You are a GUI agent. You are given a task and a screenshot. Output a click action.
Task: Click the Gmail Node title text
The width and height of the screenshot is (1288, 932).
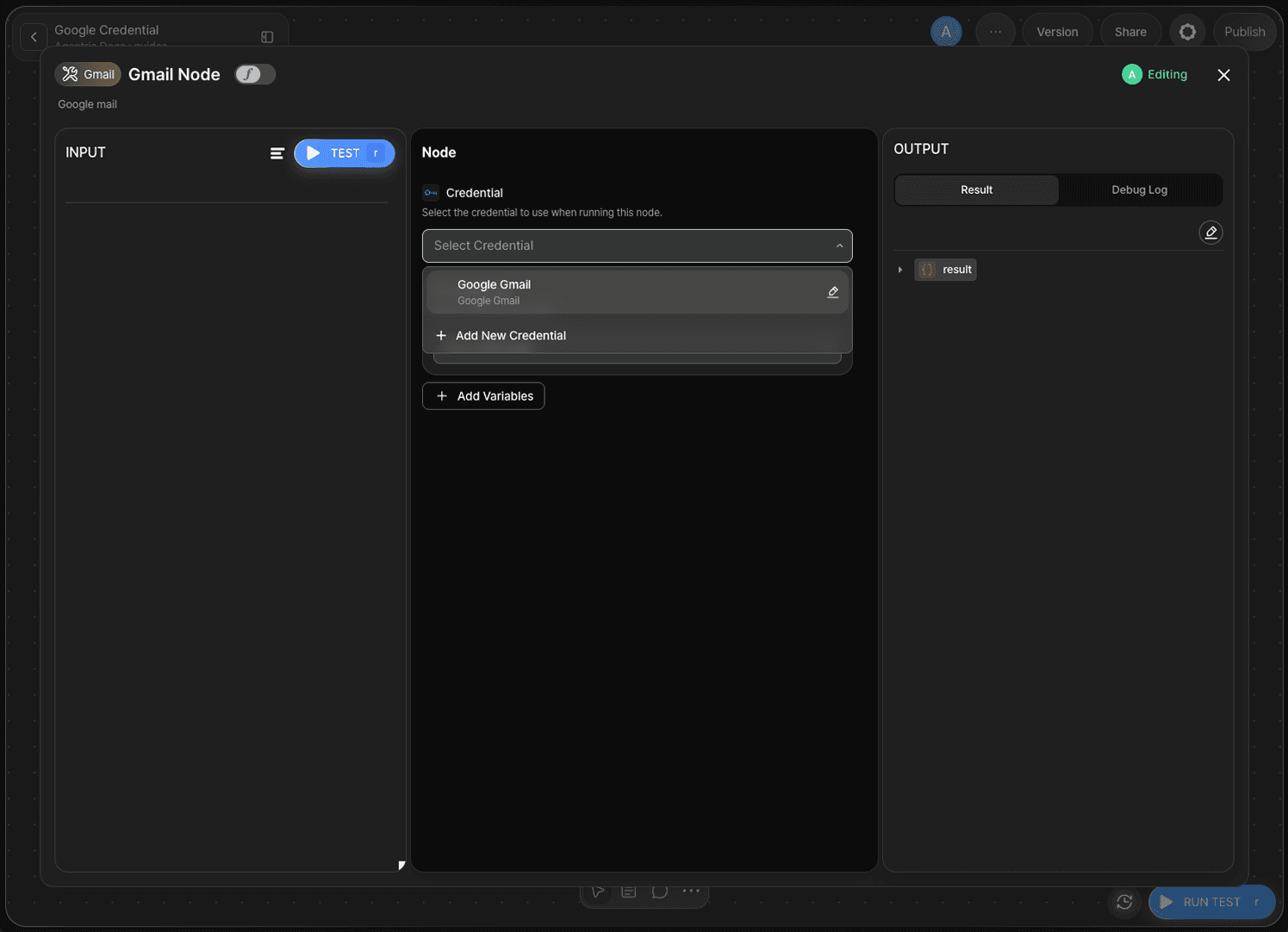(x=174, y=74)
